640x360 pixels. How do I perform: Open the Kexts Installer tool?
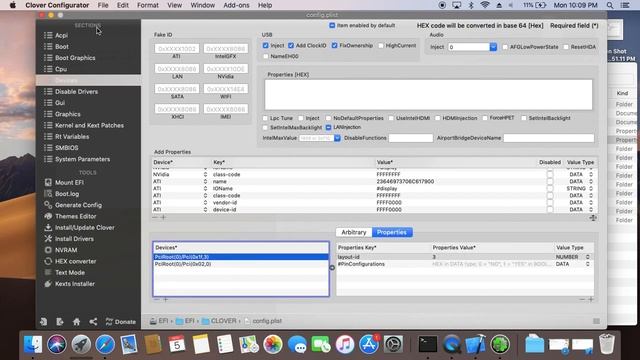point(74,284)
